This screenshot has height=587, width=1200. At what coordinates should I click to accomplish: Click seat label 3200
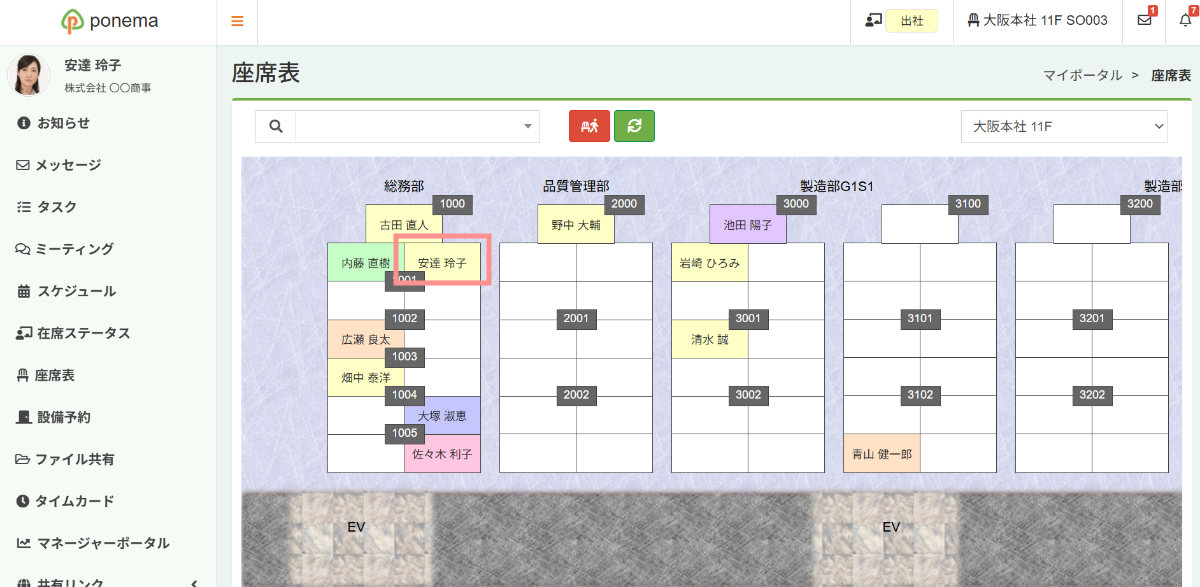click(1140, 204)
